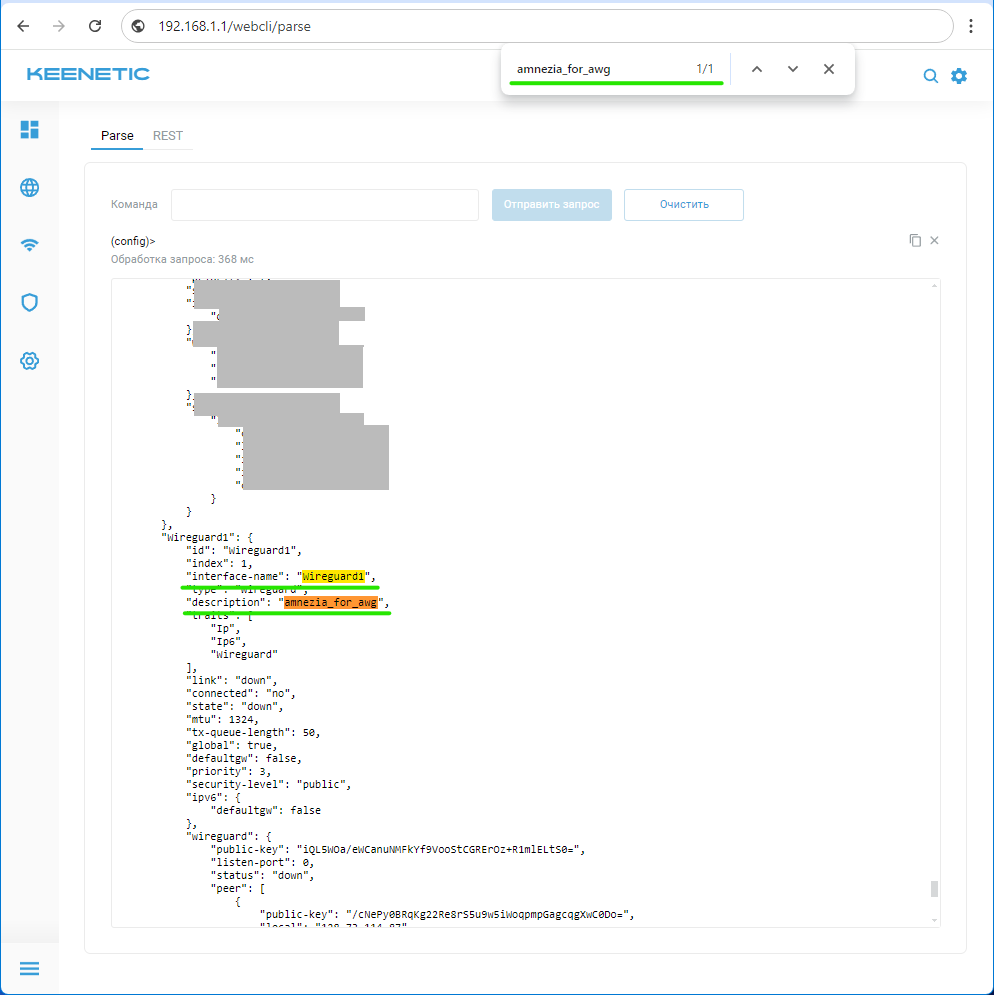Close the browser find bar
The height and width of the screenshot is (995, 994).
829,69
